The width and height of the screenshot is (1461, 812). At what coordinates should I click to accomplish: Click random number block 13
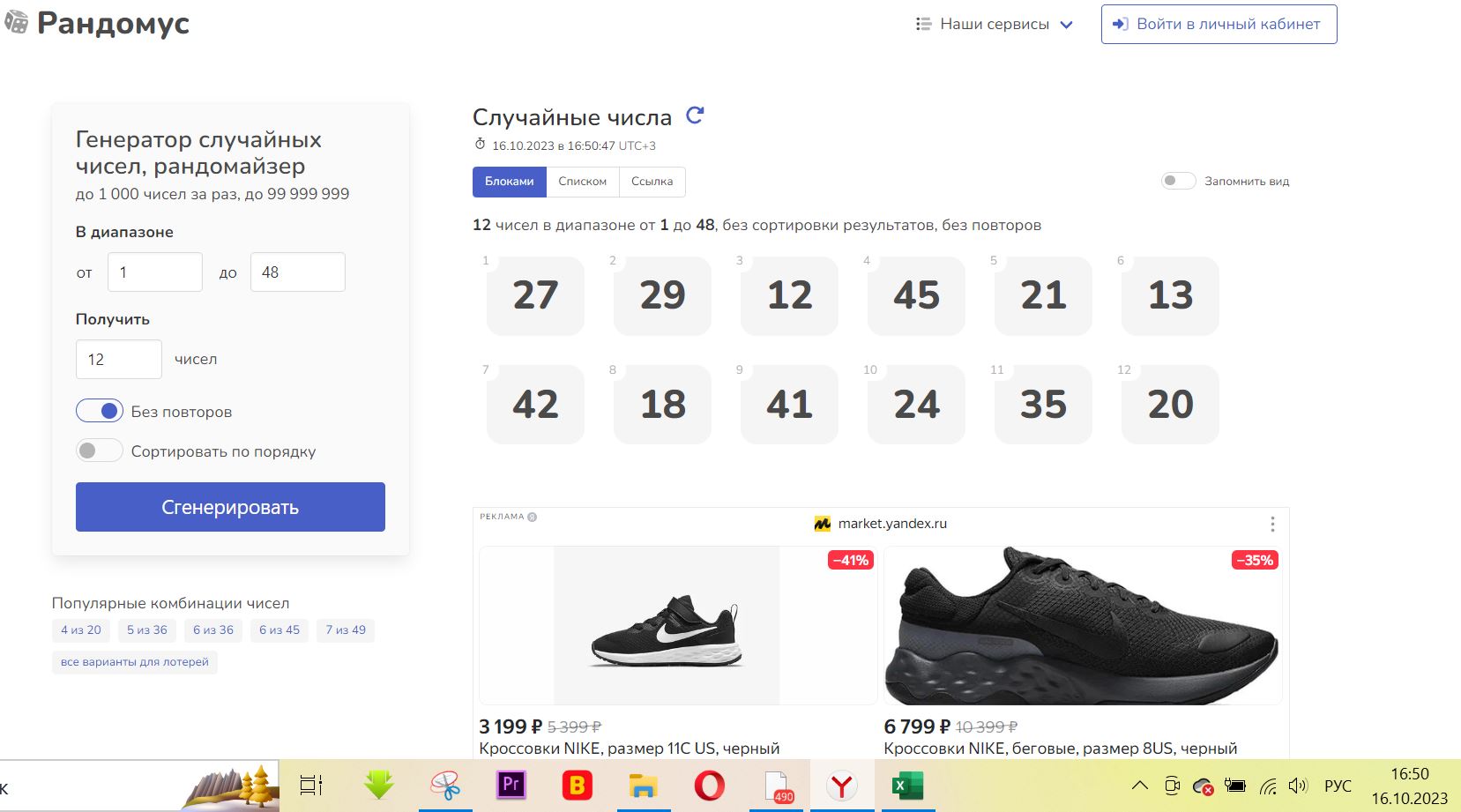[x=1170, y=295]
